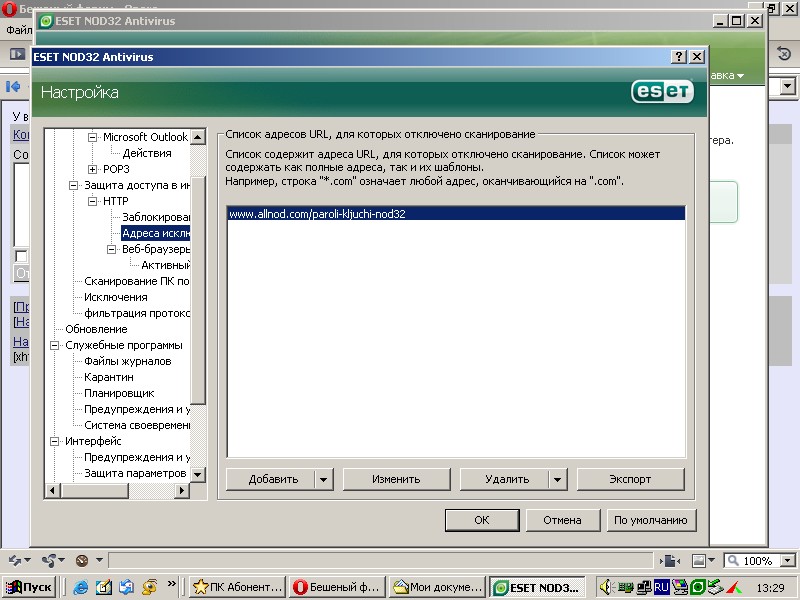
Task: Select Обновление in the settings tree
Action: (96, 329)
